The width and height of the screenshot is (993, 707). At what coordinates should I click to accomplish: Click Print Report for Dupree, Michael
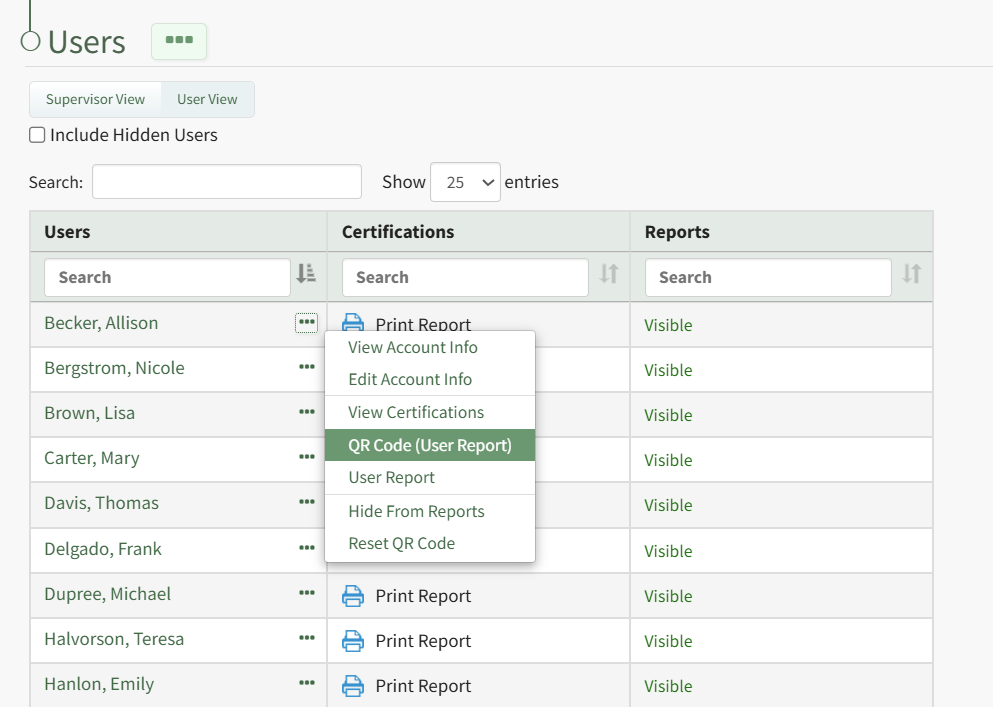tap(423, 596)
